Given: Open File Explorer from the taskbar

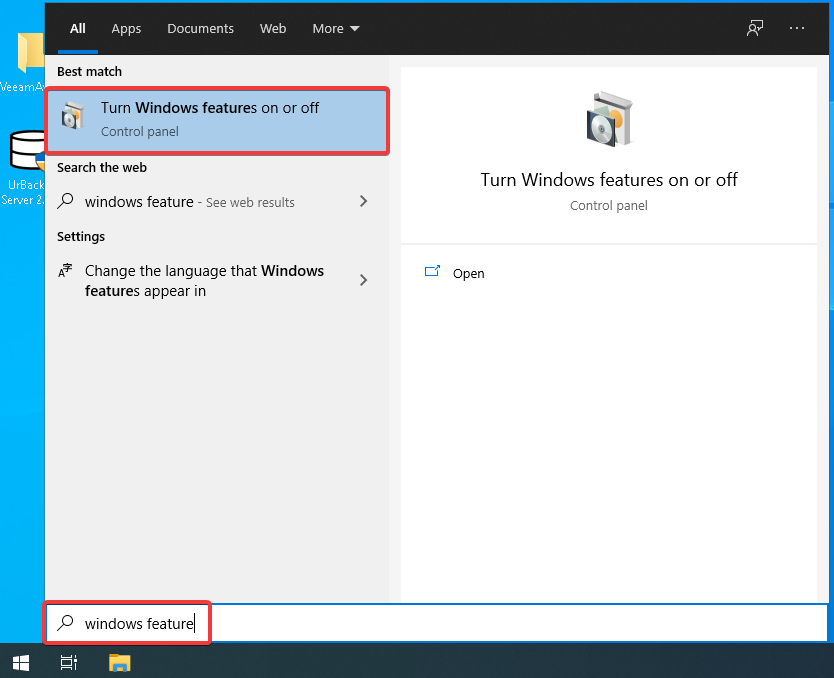Looking at the screenshot, I should 120,663.
